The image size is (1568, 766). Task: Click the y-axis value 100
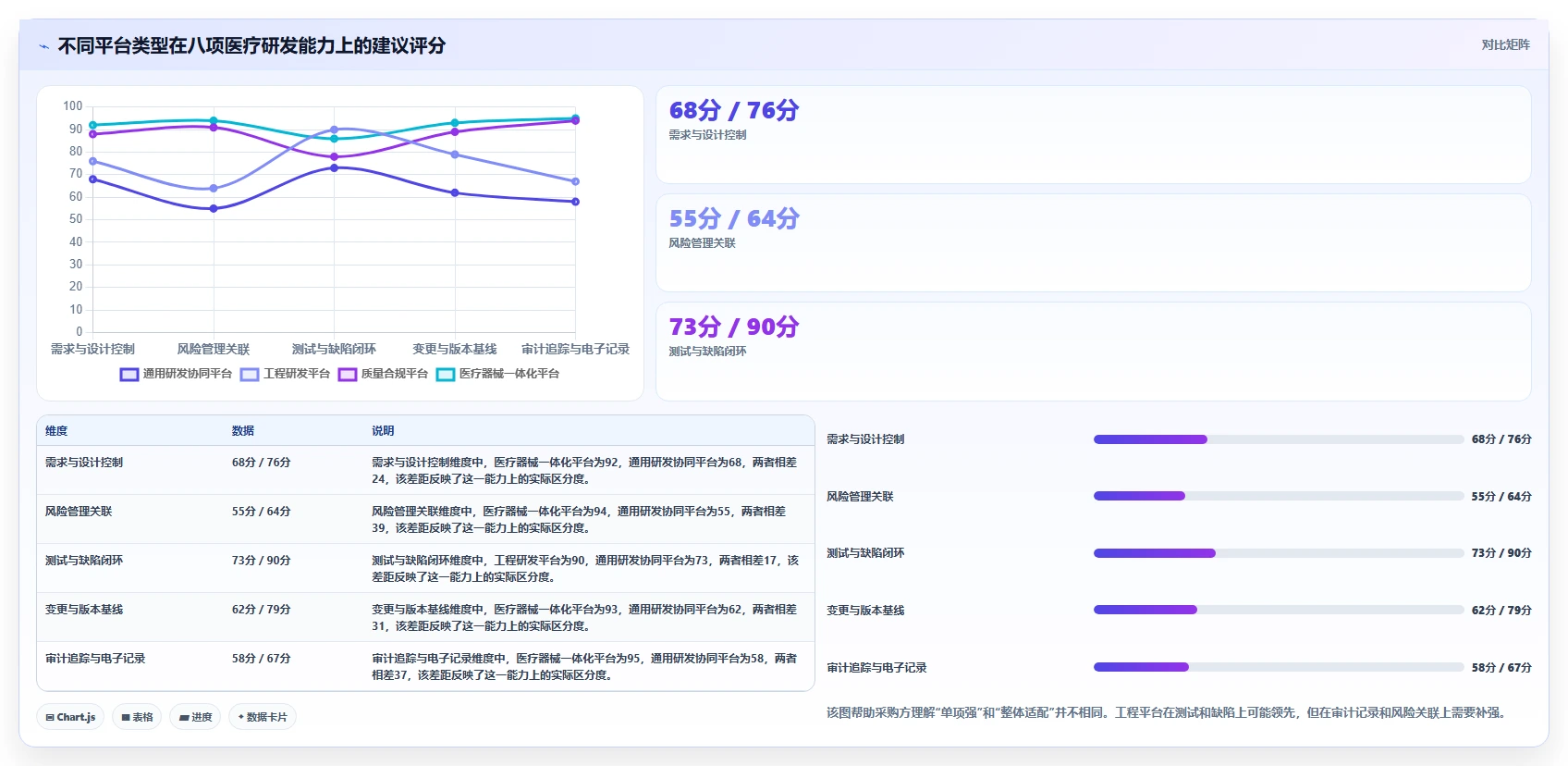point(72,106)
